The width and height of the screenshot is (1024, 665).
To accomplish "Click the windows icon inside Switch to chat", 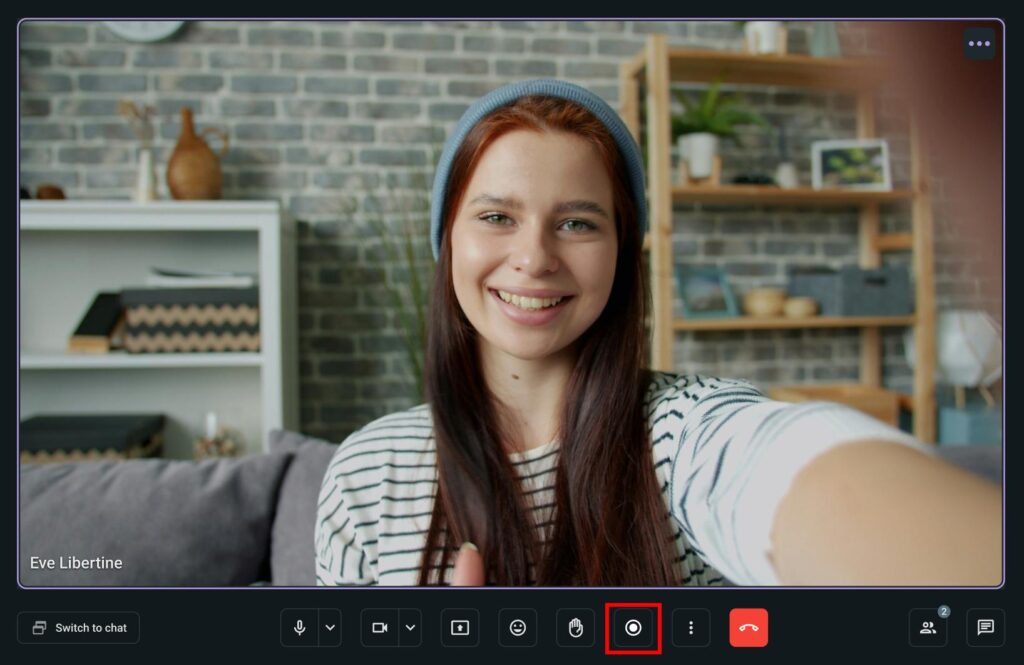I will point(39,628).
